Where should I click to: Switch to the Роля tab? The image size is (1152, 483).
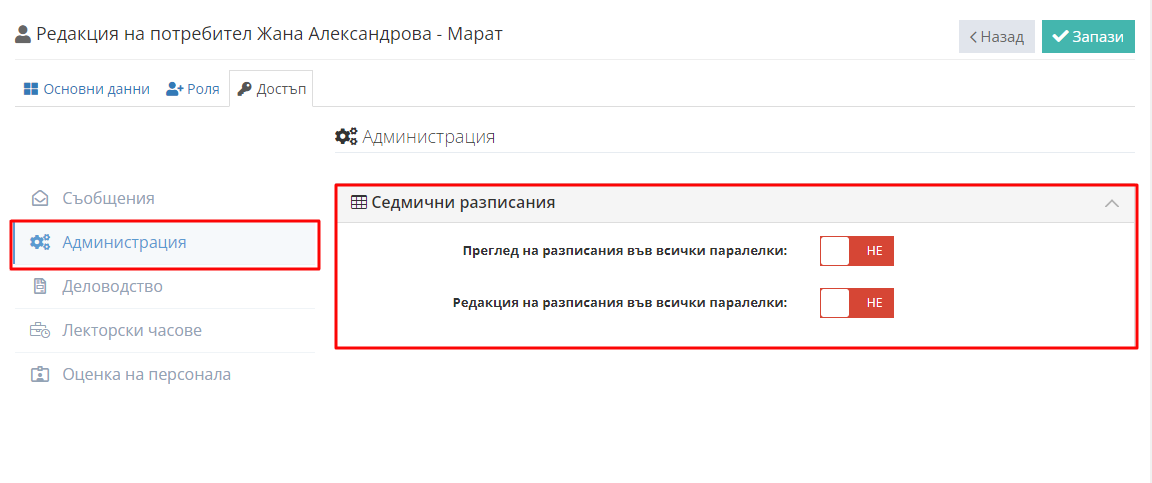point(192,90)
